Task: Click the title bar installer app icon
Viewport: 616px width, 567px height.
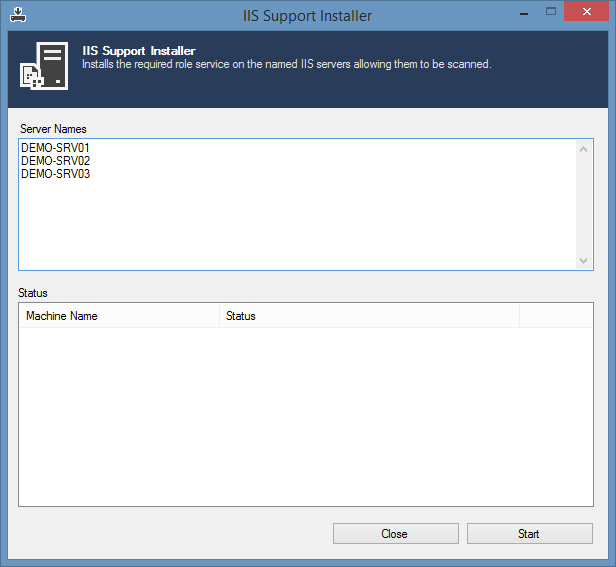Action: pyautogui.click(x=18, y=15)
